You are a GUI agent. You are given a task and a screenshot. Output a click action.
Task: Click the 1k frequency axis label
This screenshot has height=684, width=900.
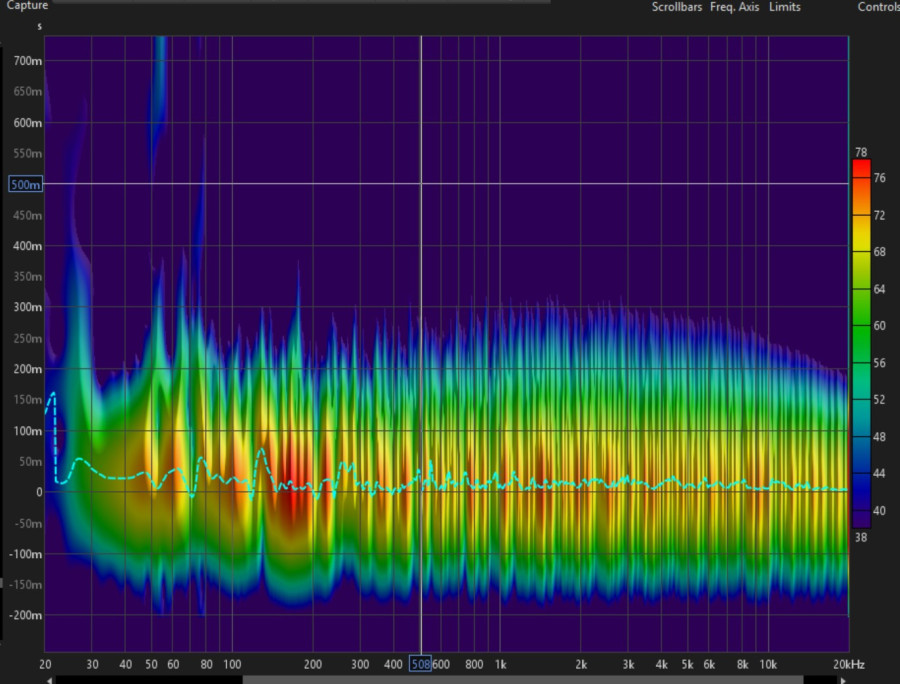click(x=501, y=664)
